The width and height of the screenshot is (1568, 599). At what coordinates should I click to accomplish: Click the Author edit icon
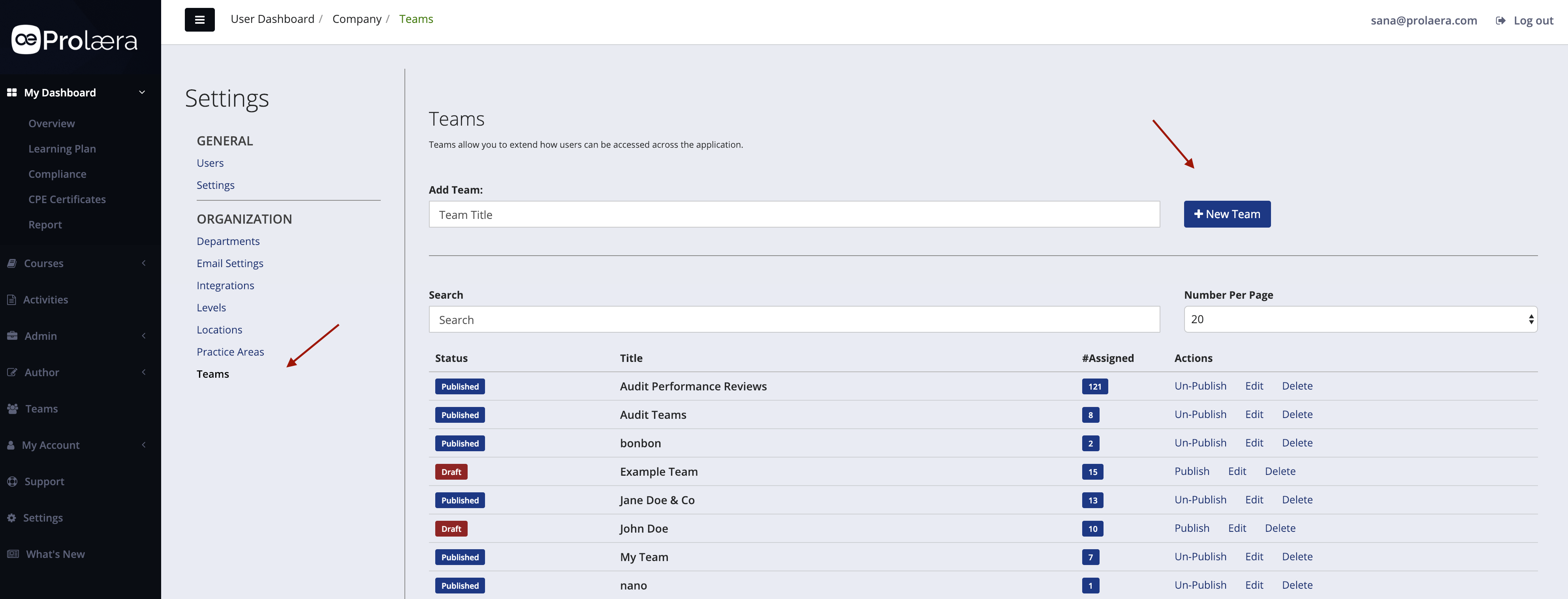[12, 372]
